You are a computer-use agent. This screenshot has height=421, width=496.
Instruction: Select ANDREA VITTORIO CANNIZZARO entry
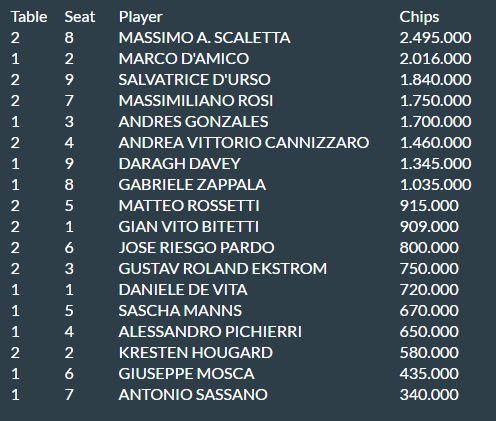pyautogui.click(x=244, y=143)
